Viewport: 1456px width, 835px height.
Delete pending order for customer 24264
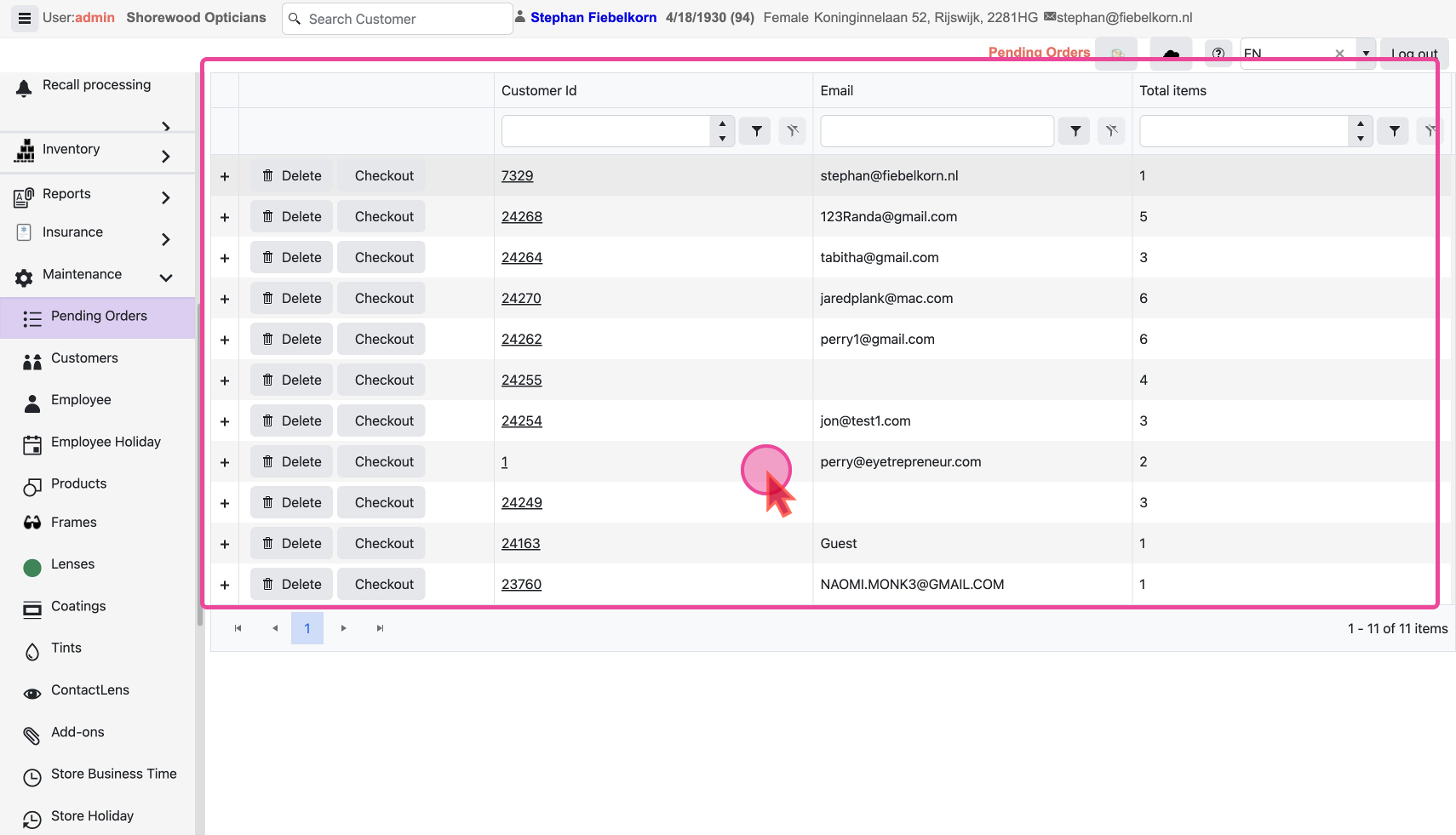click(292, 258)
